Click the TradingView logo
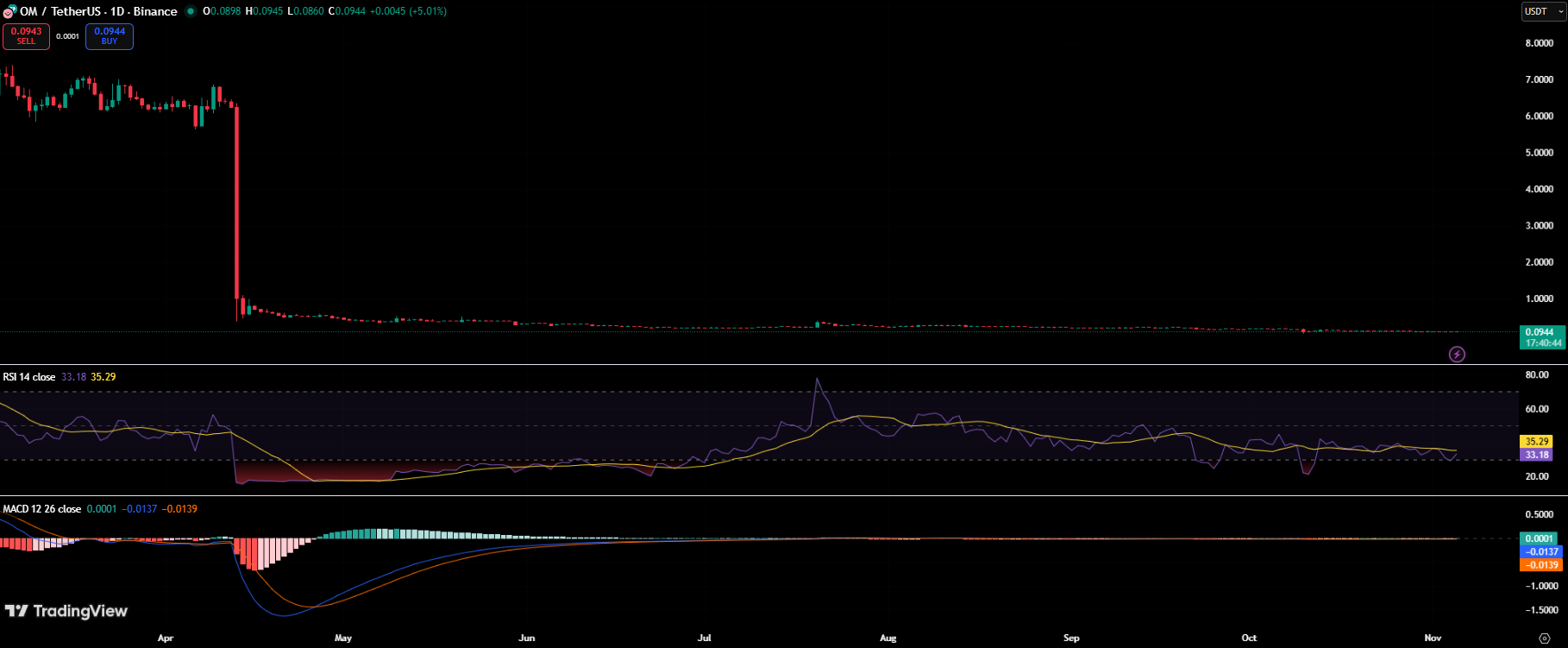 [x=66, y=611]
